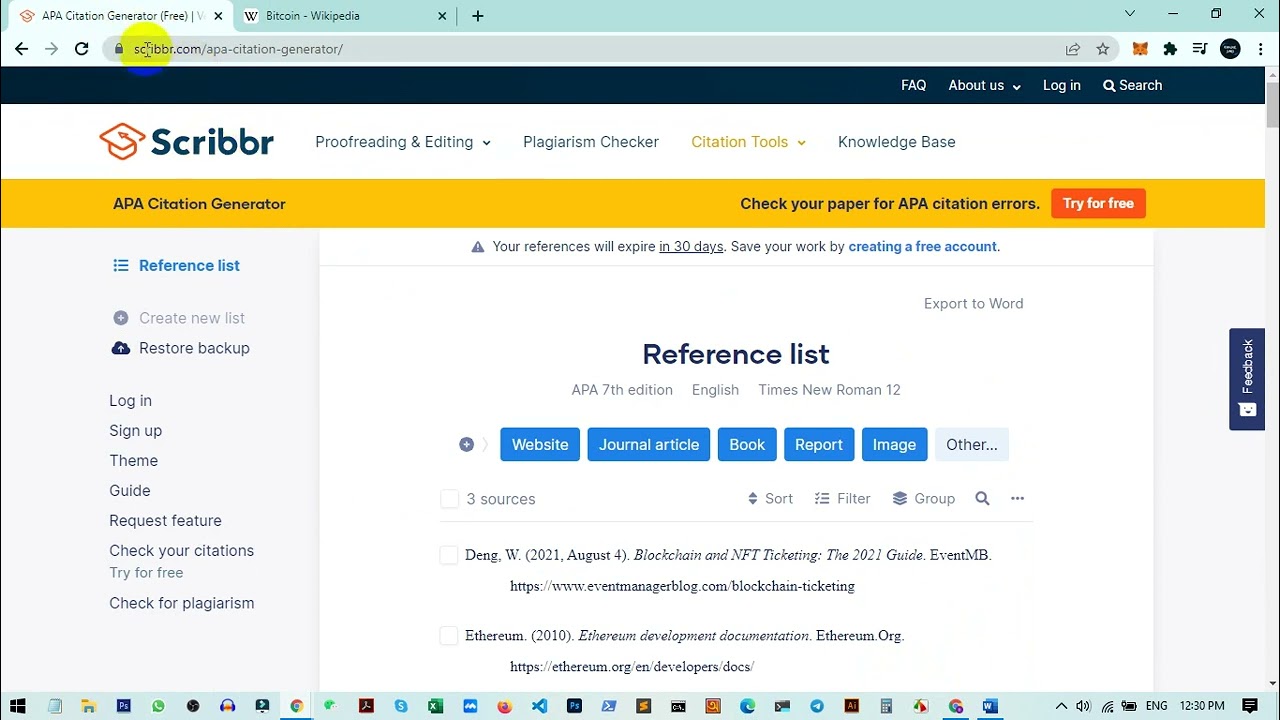Open Plagiarism Checker menu item
Image resolution: width=1280 pixels, height=720 pixels.
pos(591,142)
